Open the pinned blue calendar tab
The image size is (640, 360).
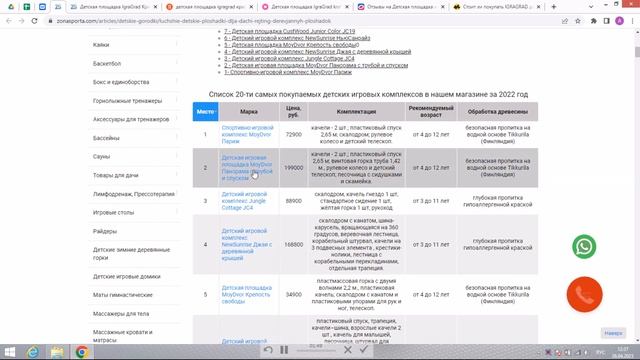42,7
